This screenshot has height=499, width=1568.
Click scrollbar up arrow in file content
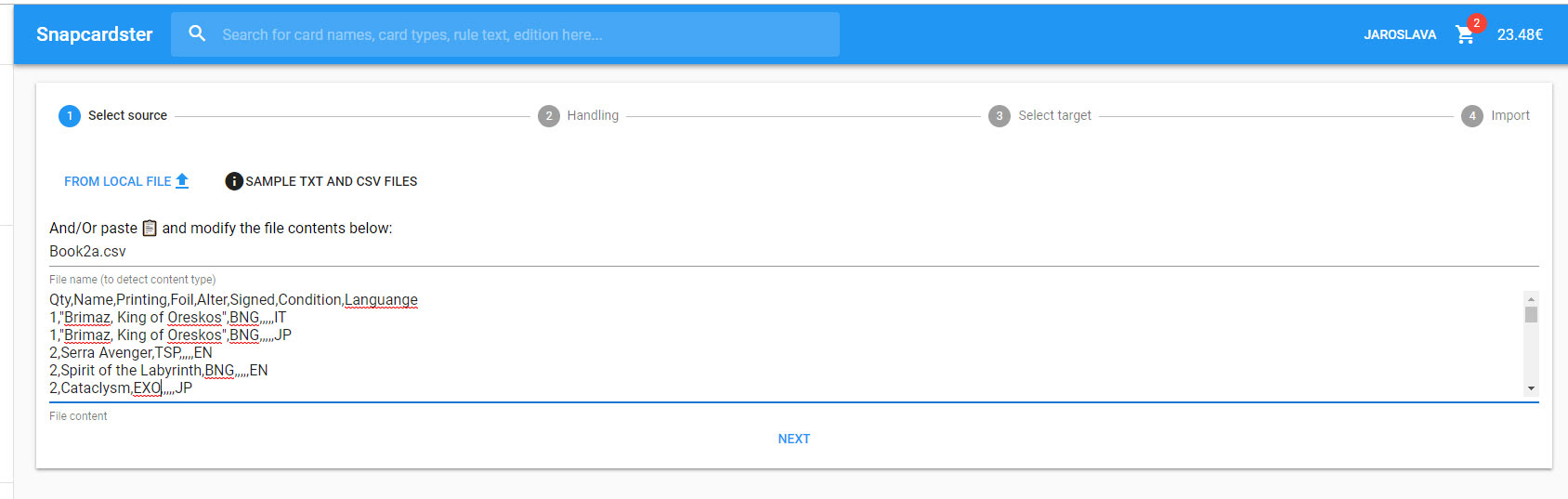(1531, 299)
